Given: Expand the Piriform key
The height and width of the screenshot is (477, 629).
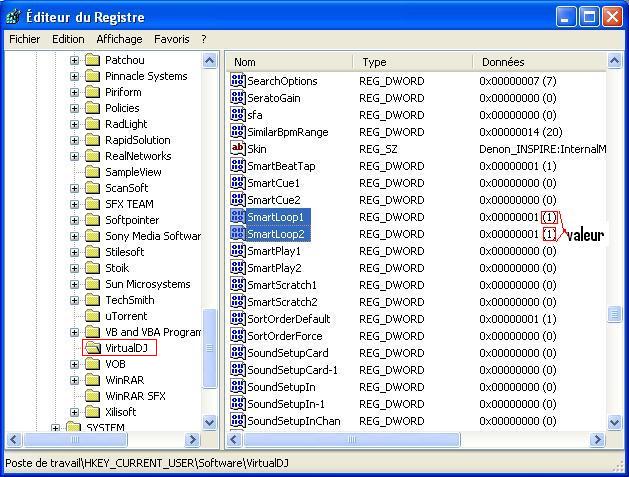Looking at the screenshot, I should [74, 92].
